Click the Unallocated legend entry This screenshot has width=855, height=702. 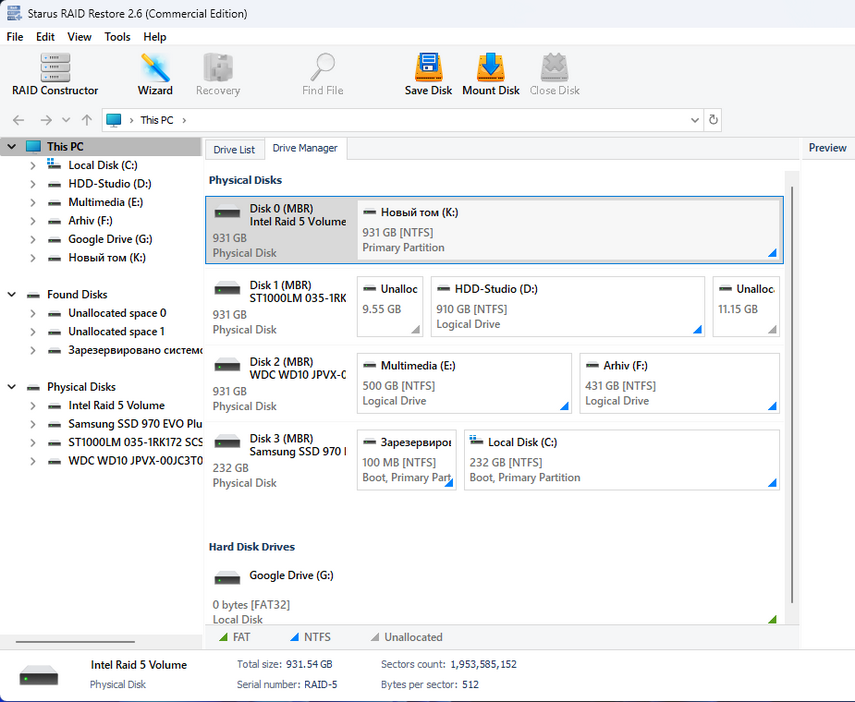click(407, 637)
